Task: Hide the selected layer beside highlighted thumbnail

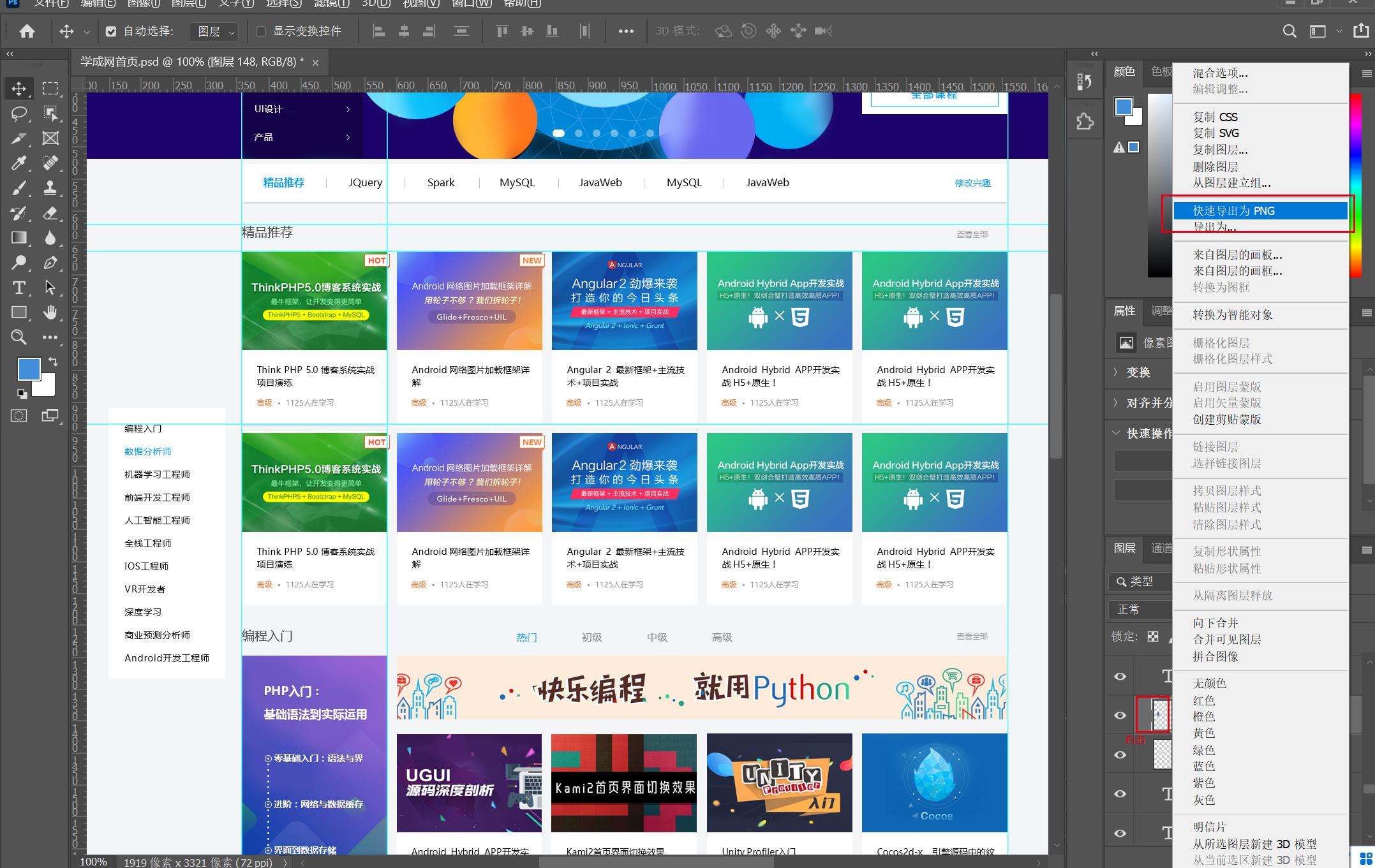Action: coord(1120,715)
